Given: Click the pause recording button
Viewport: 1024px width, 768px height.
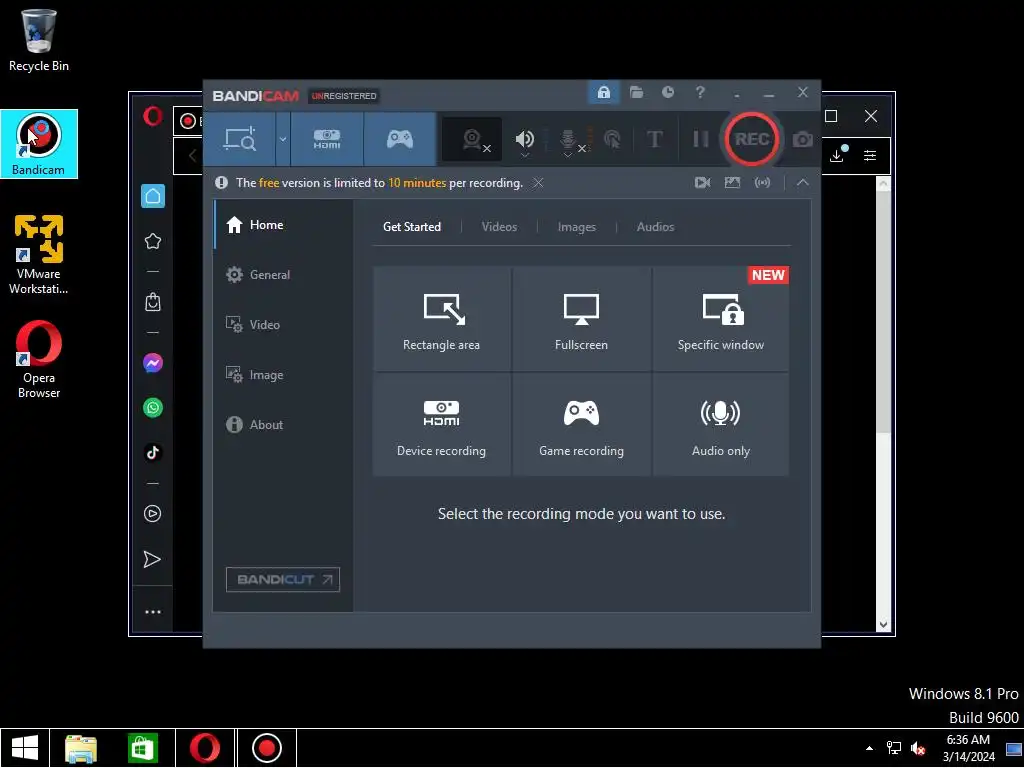Looking at the screenshot, I should [700, 139].
